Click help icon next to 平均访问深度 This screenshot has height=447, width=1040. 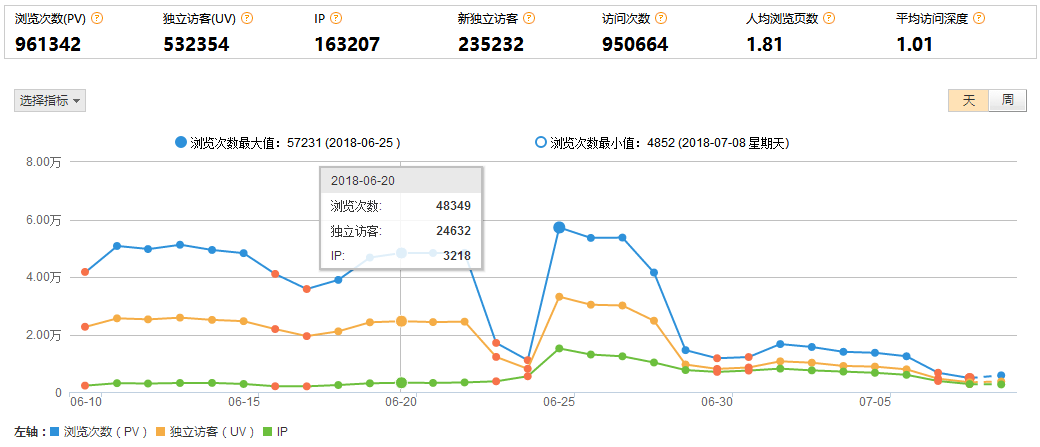tap(978, 19)
